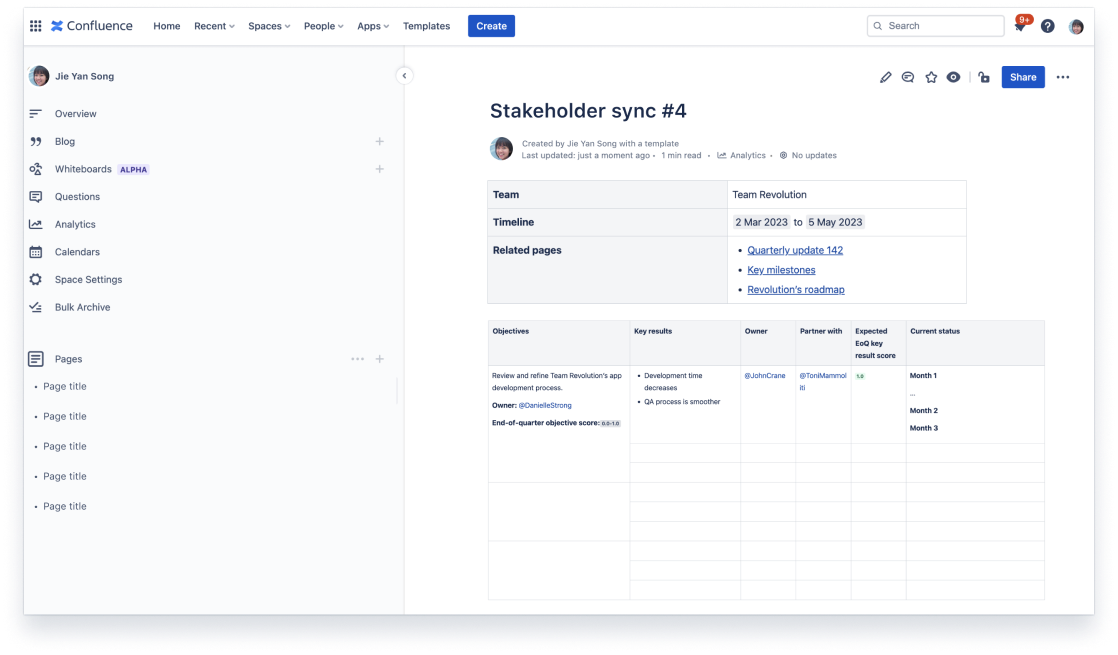
Task: Click the blue Create button
Action: [491, 26]
